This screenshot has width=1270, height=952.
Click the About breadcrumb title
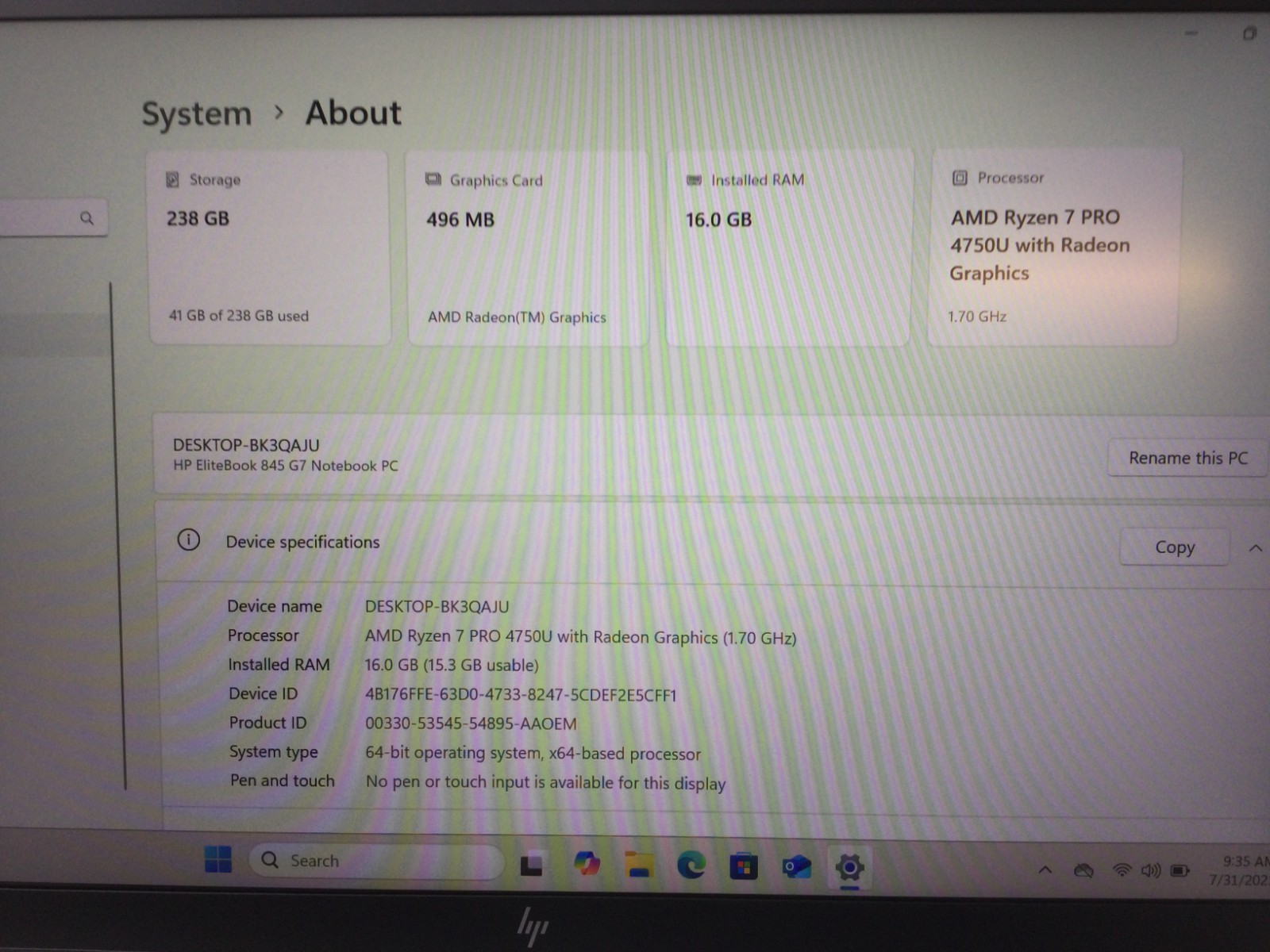coord(354,113)
